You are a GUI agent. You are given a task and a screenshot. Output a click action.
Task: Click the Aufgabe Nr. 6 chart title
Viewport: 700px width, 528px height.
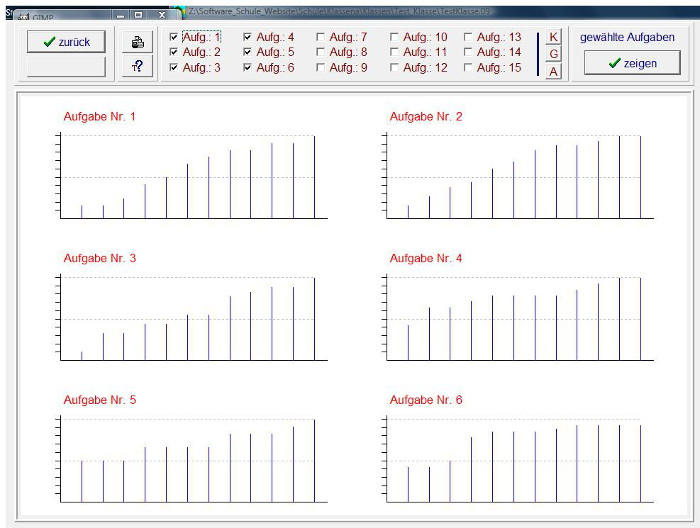(426, 400)
